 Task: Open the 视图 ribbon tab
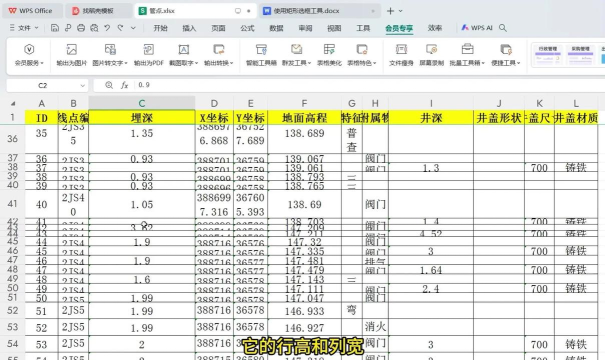tap(334, 28)
